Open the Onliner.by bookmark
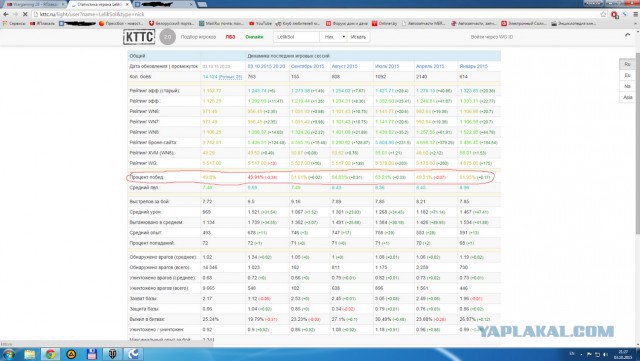Viewport: 640px width, 361px height. (x=384, y=24)
